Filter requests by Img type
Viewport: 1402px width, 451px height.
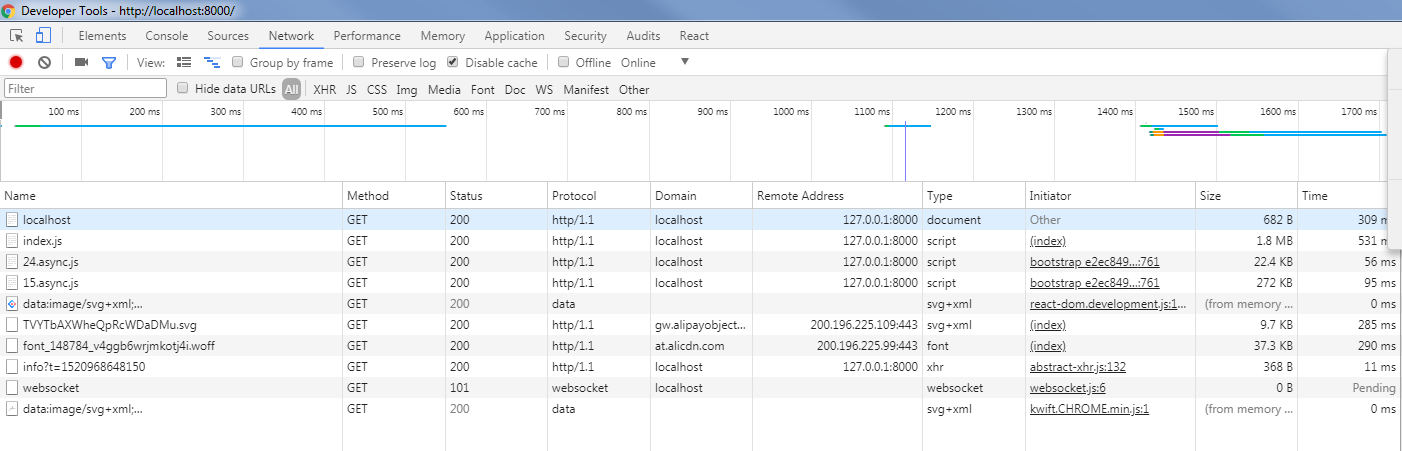point(407,89)
